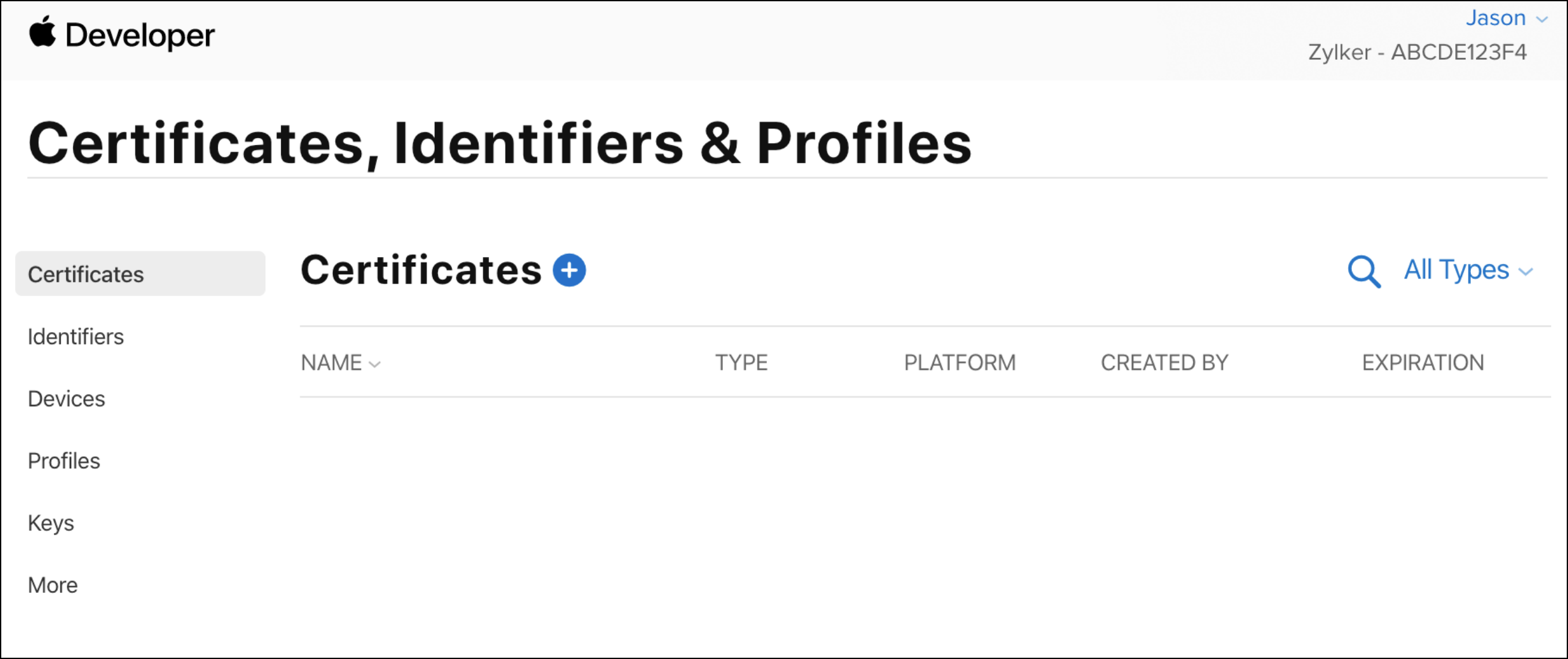Image resolution: width=1568 pixels, height=659 pixels.
Task: Expand the All Types filter dropdown
Action: [1468, 270]
